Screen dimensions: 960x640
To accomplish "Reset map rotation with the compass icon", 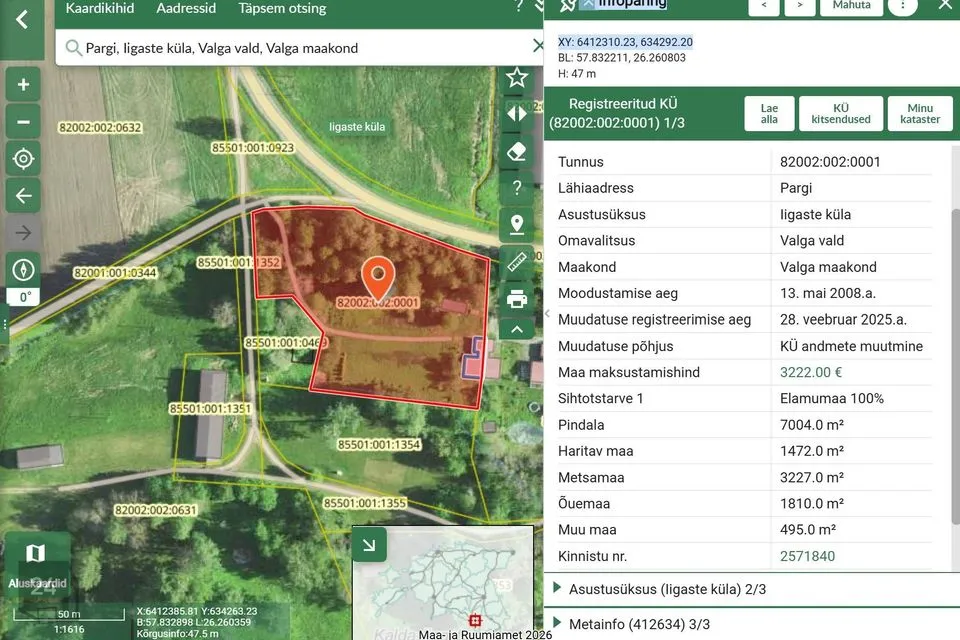I will (23, 270).
